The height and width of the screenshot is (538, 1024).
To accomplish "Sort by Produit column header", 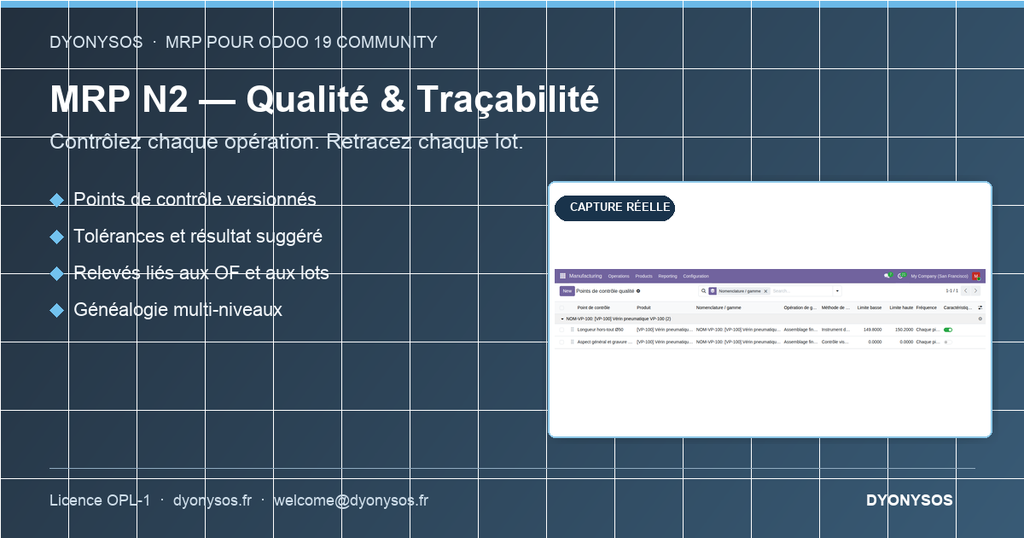I will 643,308.
